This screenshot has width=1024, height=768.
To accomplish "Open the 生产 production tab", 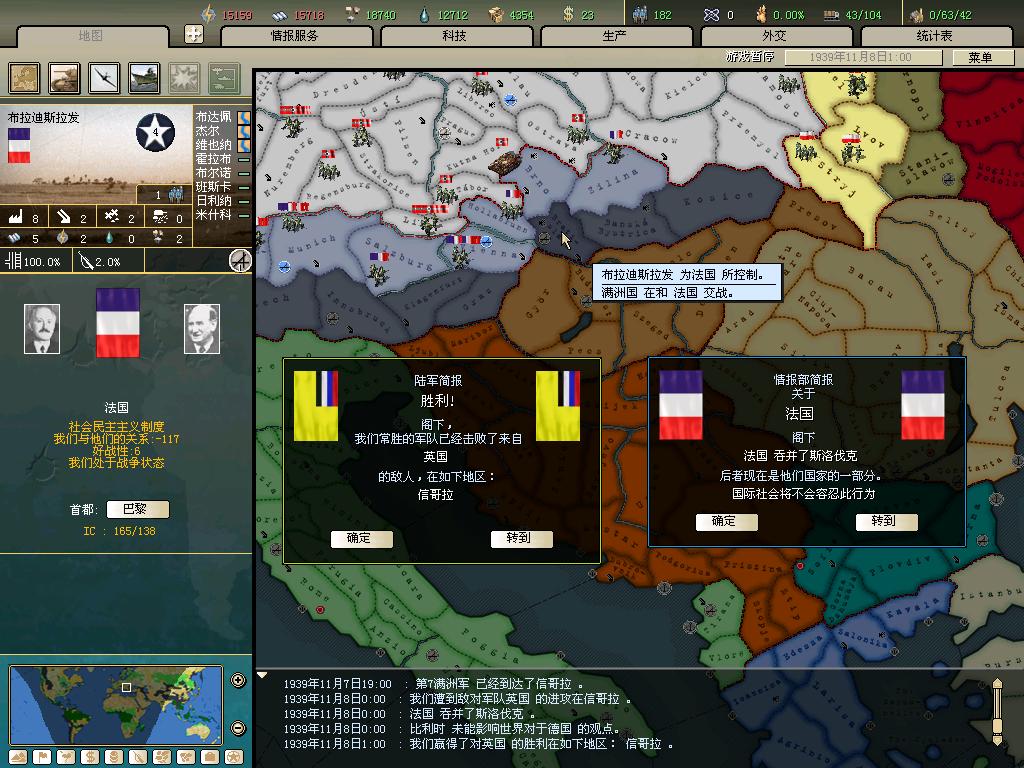I will tap(615, 36).
